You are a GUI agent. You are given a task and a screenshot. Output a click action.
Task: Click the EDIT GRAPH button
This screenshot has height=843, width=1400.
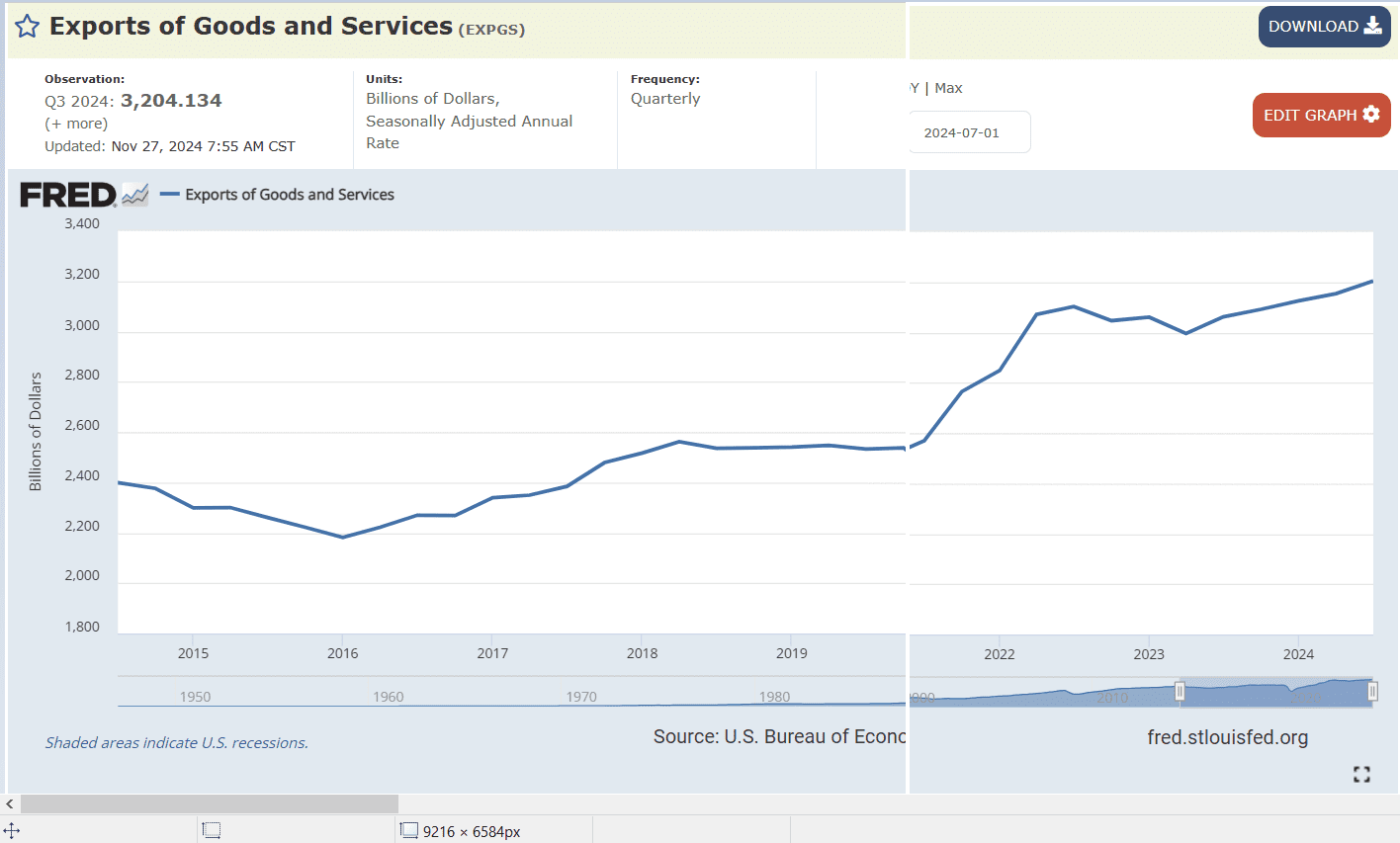pyautogui.click(x=1321, y=115)
